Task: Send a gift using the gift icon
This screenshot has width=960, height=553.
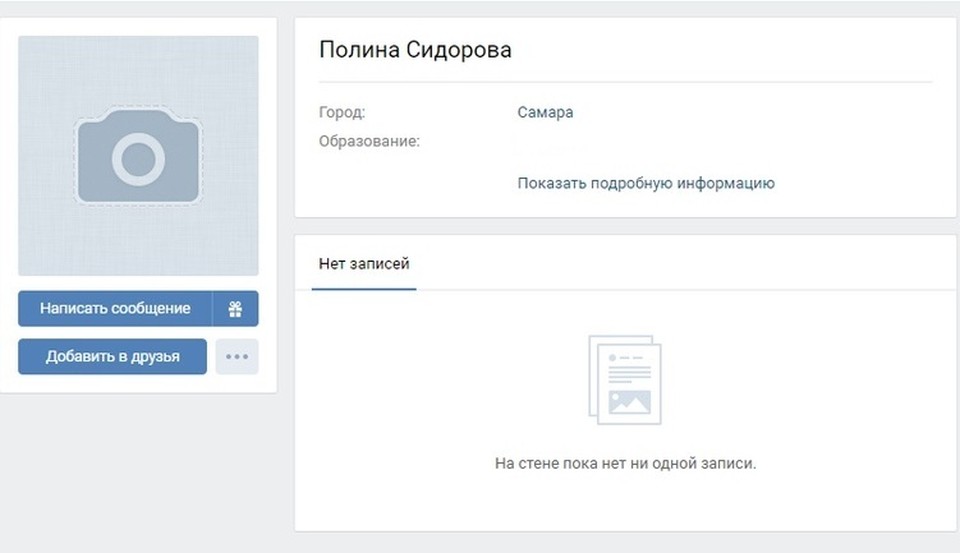Action: [236, 309]
